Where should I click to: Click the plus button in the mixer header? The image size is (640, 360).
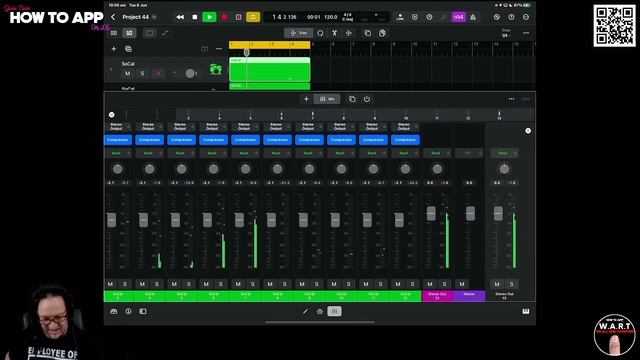[306, 99]
